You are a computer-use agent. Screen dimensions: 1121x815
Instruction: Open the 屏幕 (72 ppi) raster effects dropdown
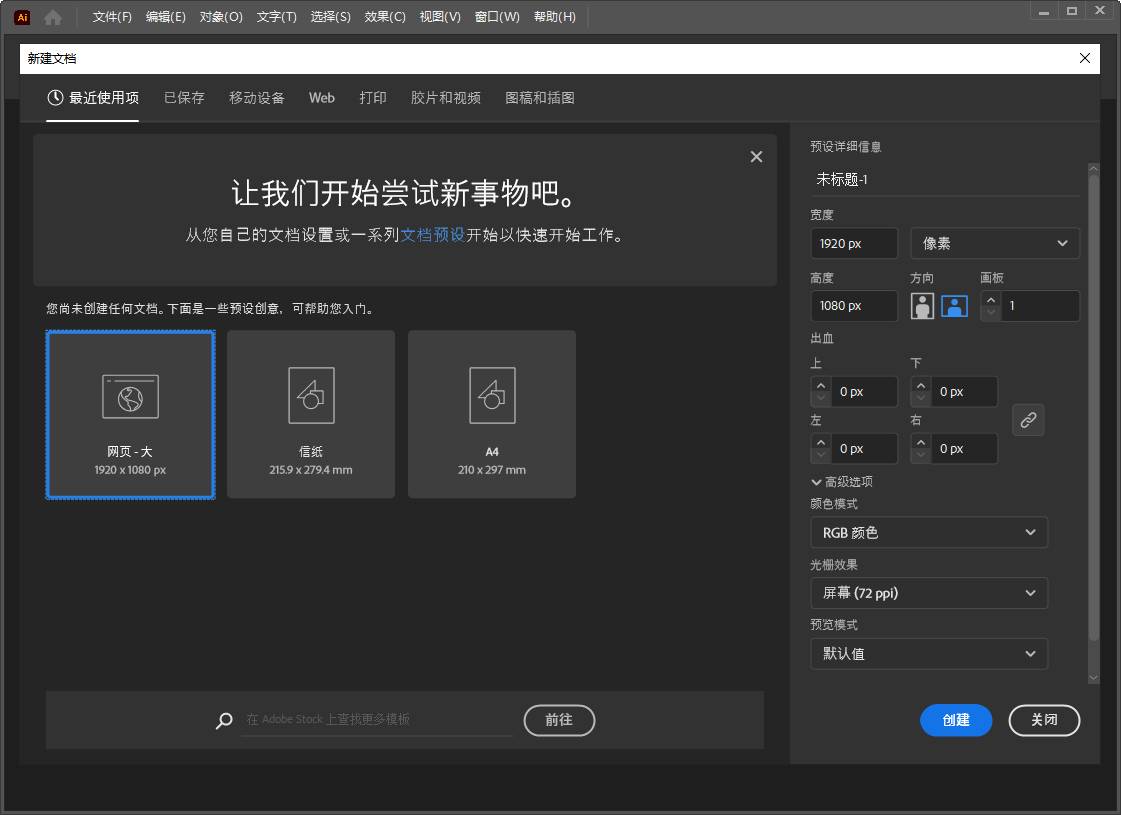[x=928, y=592]
